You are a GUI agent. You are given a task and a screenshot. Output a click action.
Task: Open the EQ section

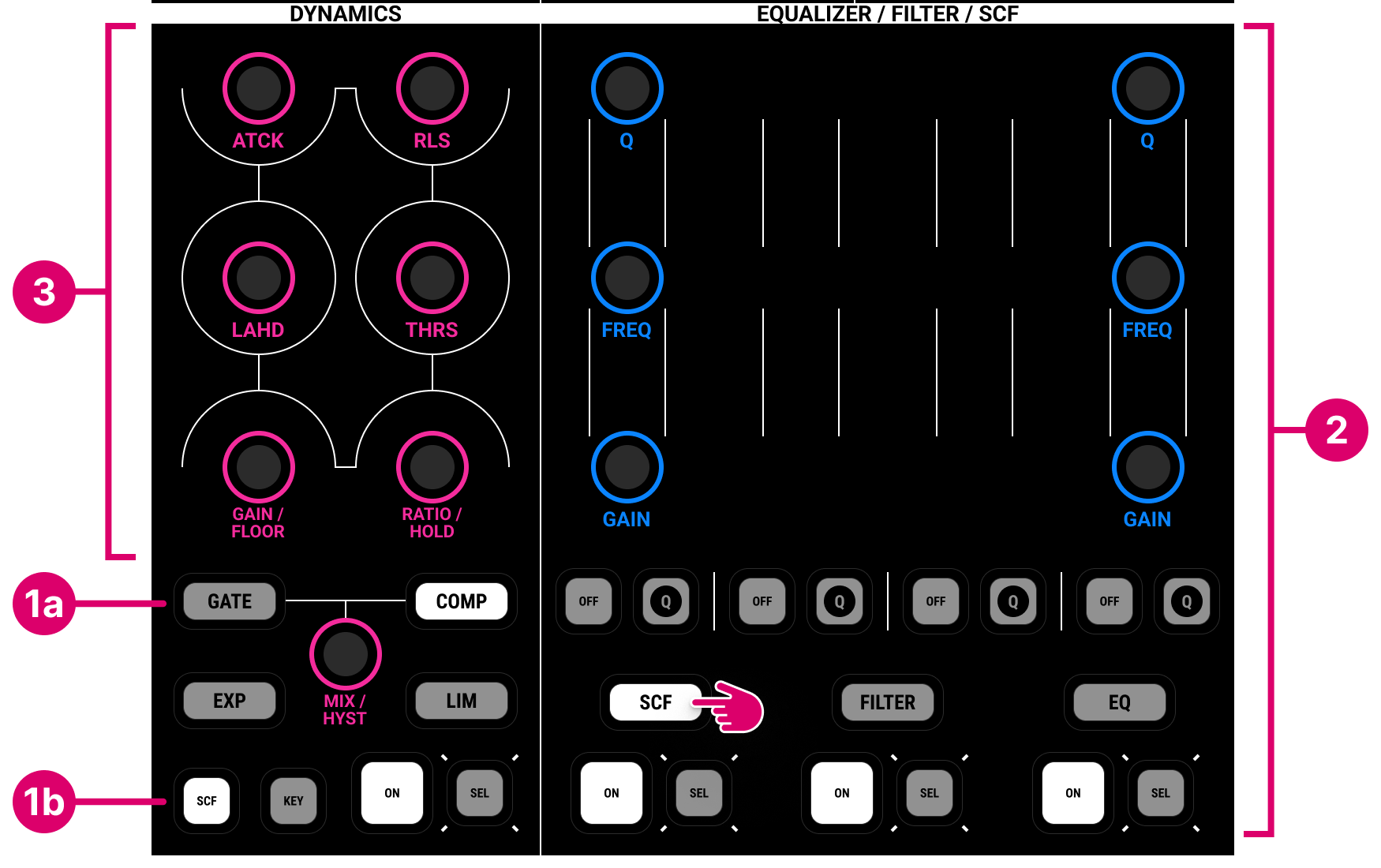coord(1119,702)
